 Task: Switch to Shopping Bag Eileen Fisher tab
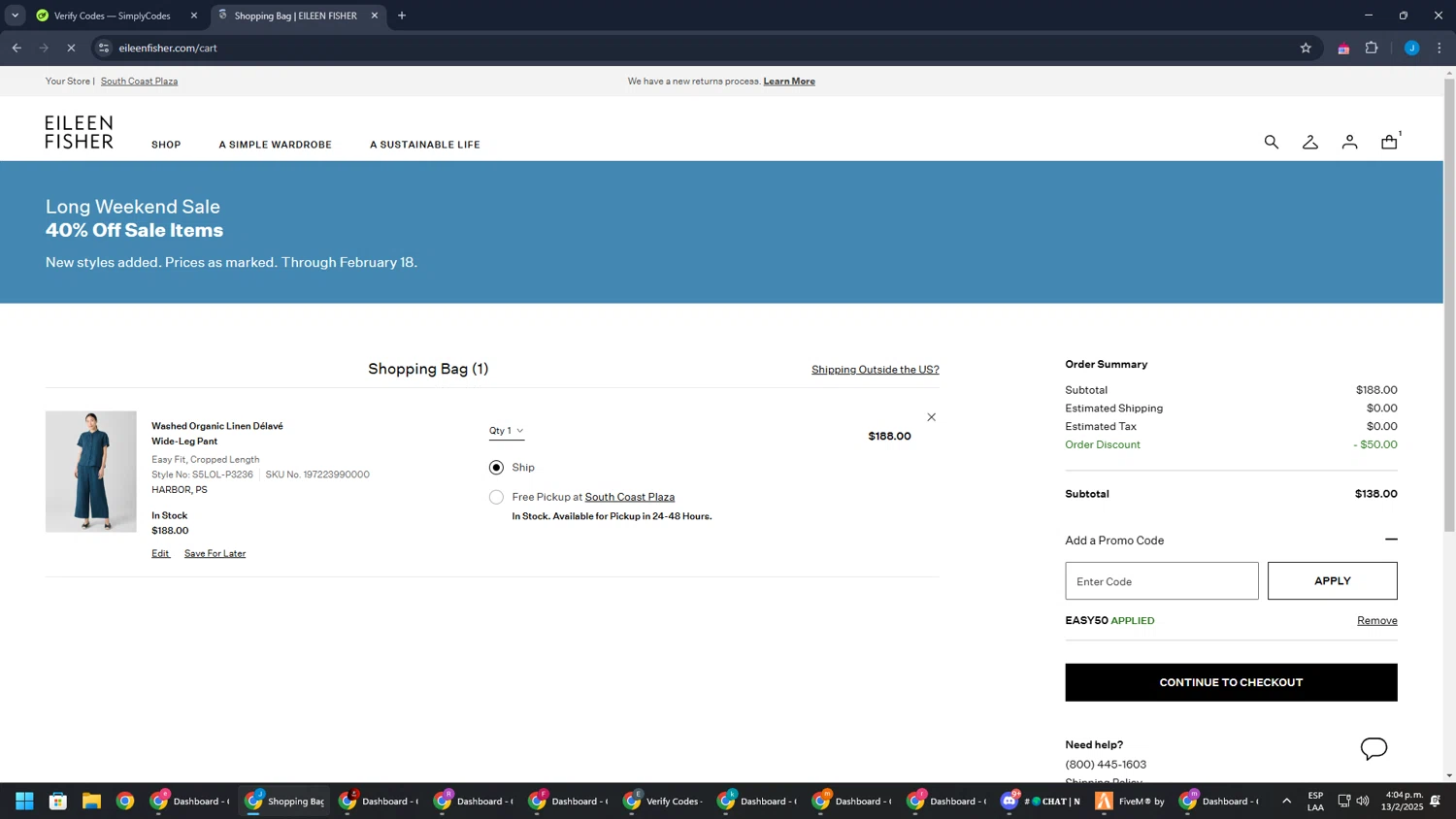click(x=297, y=16)
